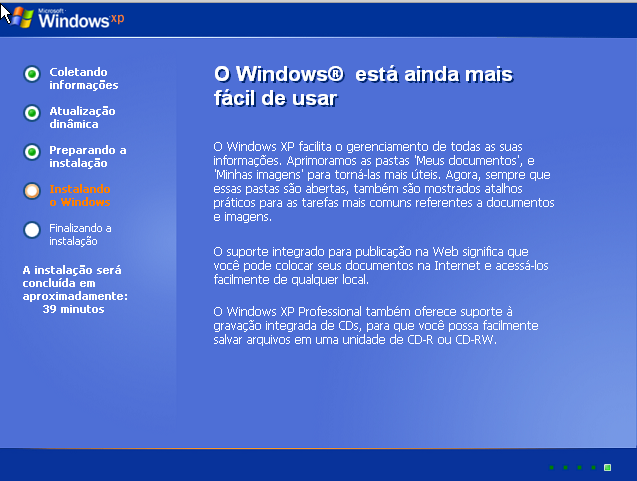Screen dimensions: 637x481
Task: Select the green indicator beside Atualização dinâmica
Action: [32, 113]
